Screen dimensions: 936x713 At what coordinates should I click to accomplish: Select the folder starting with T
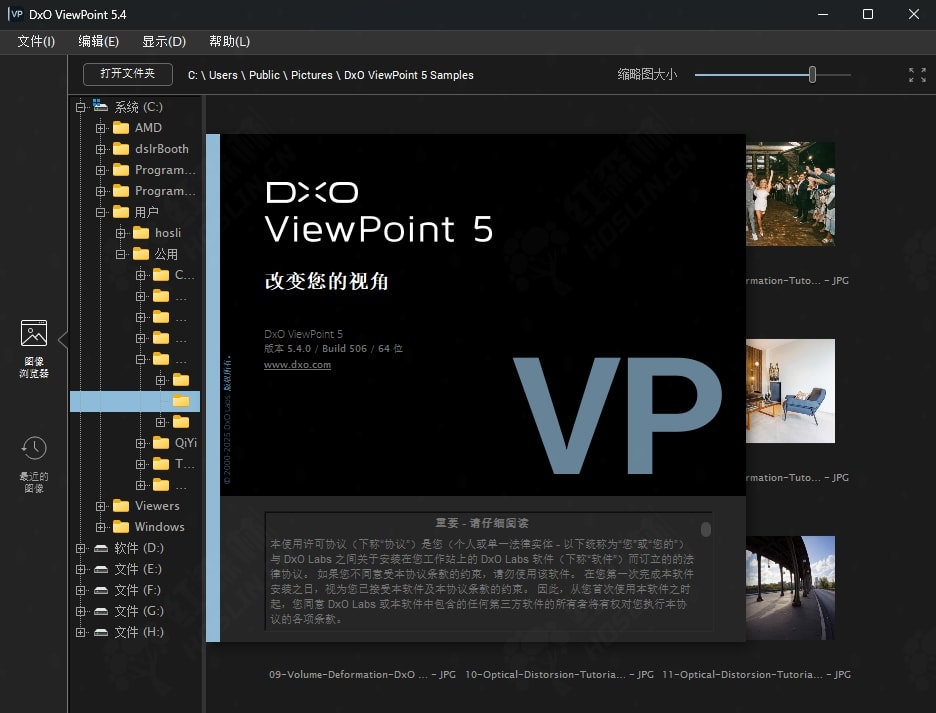pos(173,464)
